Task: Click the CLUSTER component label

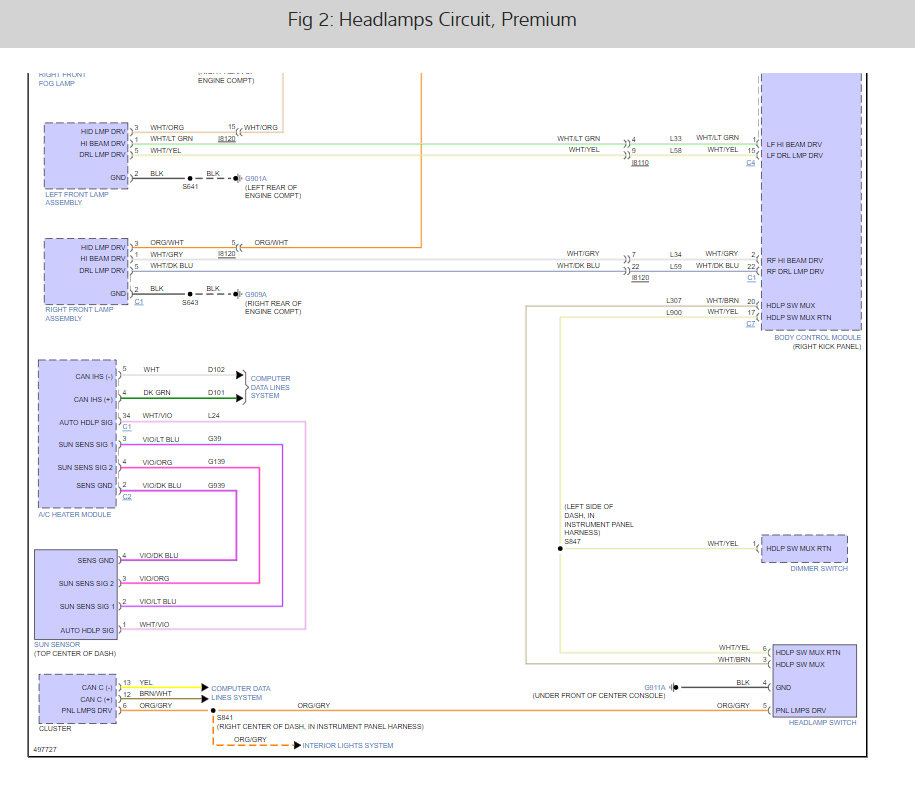Action: coord(55,729)
